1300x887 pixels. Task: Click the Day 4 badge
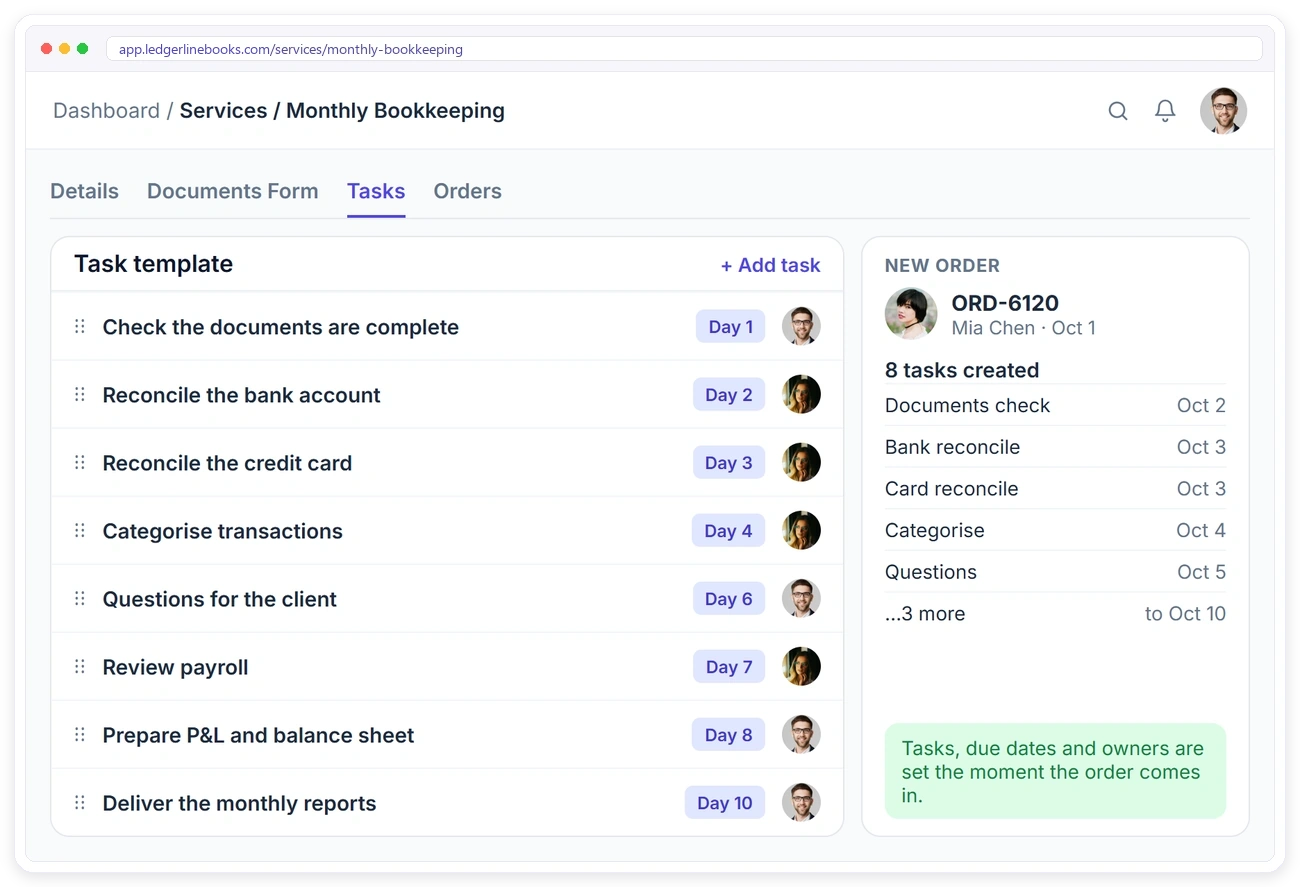(728, 531)
